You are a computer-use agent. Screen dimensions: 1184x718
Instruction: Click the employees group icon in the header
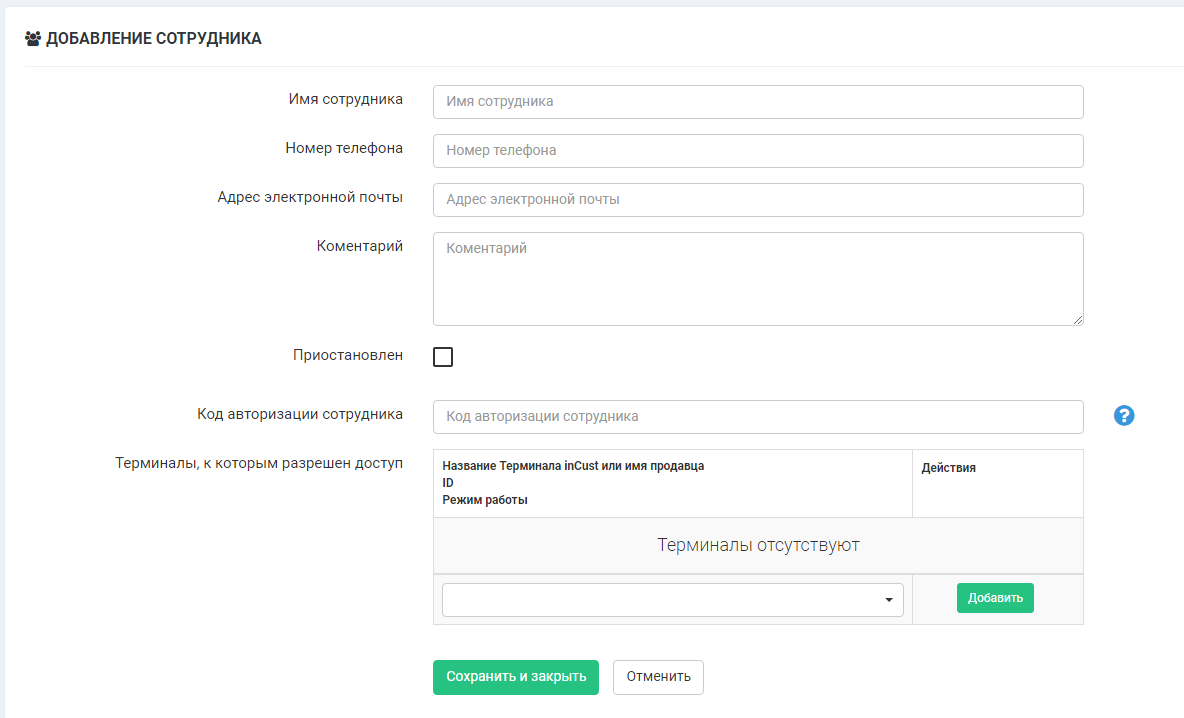tap(32, 39)
